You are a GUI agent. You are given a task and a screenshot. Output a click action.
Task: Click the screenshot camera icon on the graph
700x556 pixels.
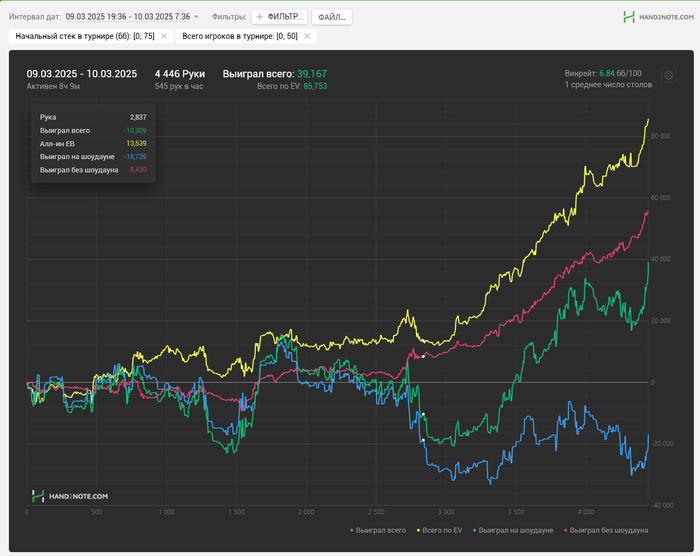[x=669, y=76]
